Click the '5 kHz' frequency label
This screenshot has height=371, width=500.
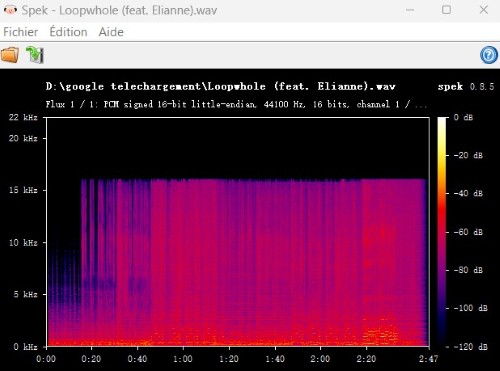(25, 294)
